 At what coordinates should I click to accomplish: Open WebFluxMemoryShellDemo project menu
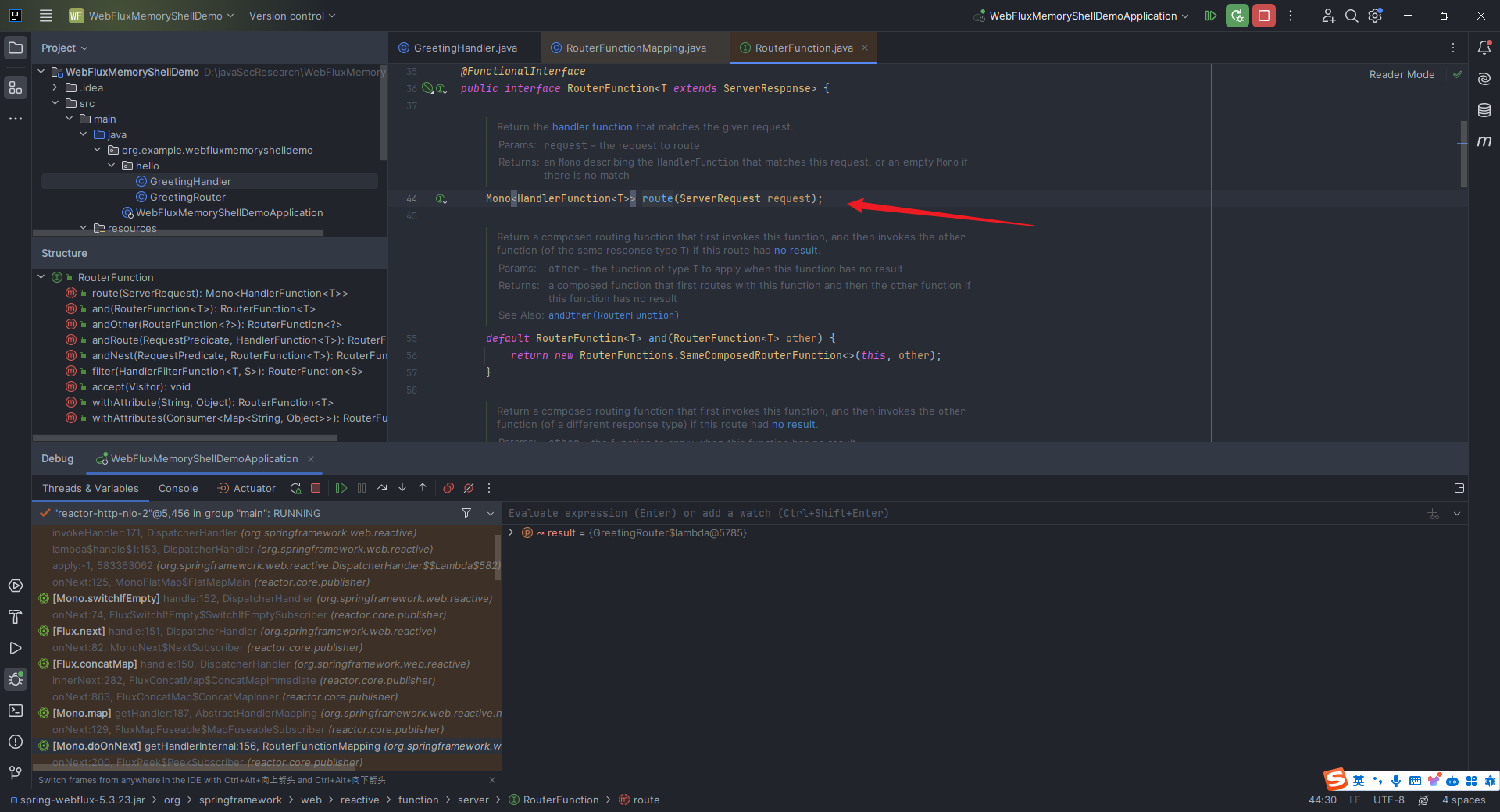[x=152, y=16]
